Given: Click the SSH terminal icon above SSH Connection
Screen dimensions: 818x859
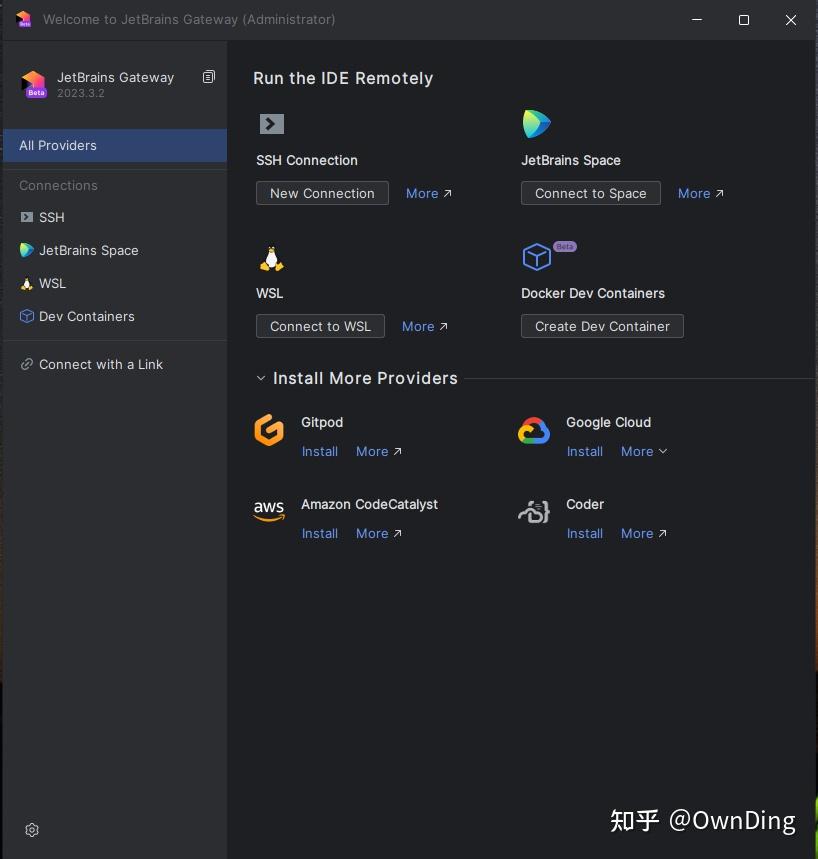Looking at the screenshot, I should (271, 124).
